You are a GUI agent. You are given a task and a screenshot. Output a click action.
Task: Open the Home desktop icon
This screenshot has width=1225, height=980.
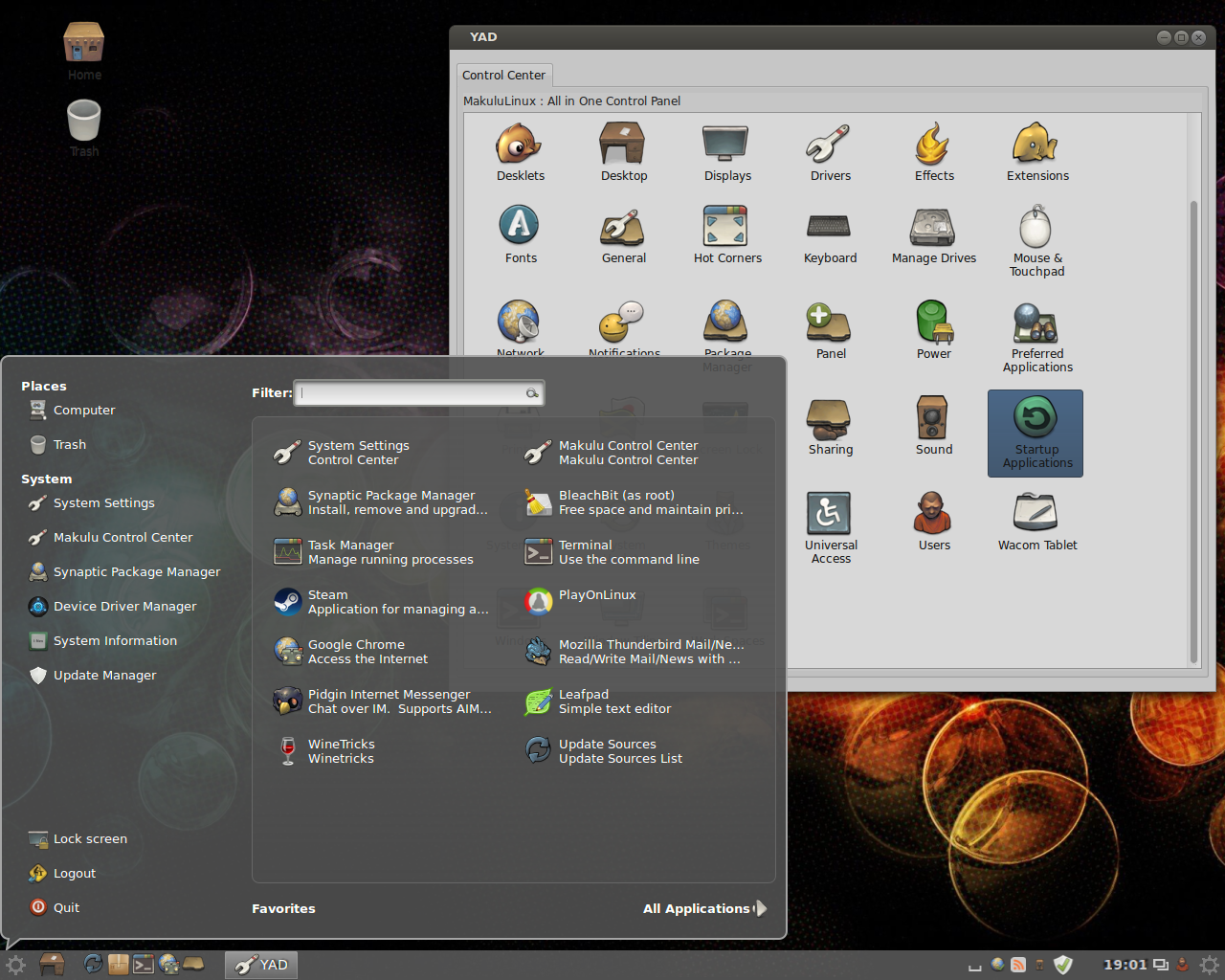pos(84,53)
